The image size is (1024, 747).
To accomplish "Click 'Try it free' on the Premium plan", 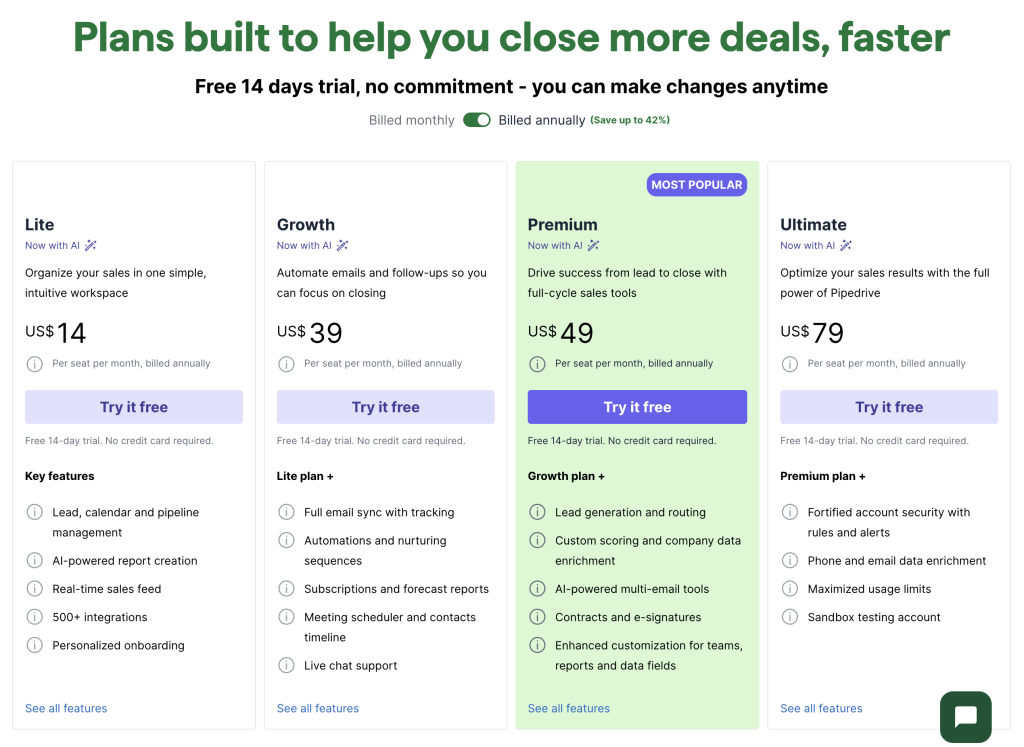I will (637, 406).
